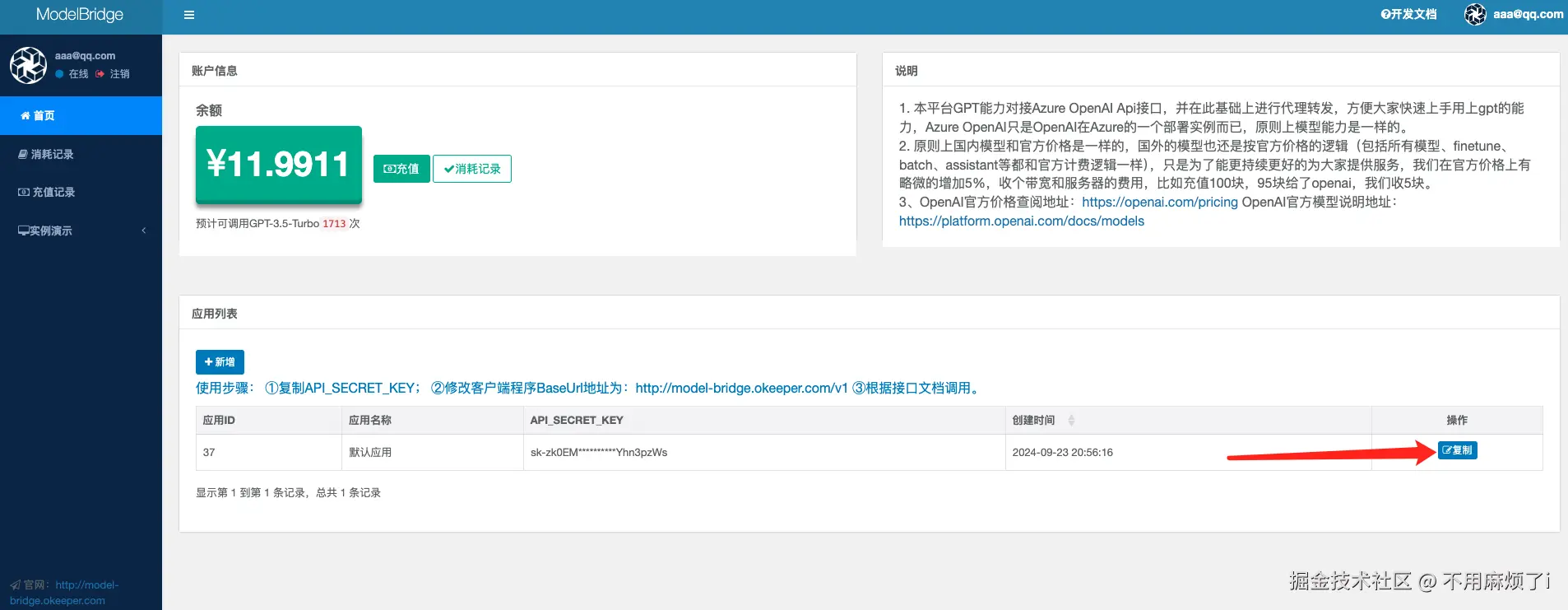This screenshot has height=610, width=1568.
Task: Click the 注销 logout icon link
Action: [113, 74]
